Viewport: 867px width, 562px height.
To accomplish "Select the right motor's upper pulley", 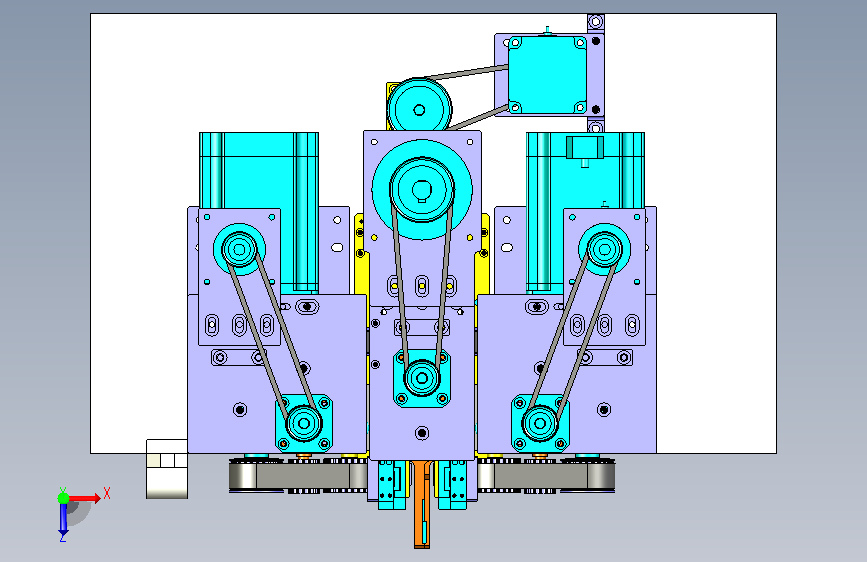I will pyautogui.click(x=604, y=249).
